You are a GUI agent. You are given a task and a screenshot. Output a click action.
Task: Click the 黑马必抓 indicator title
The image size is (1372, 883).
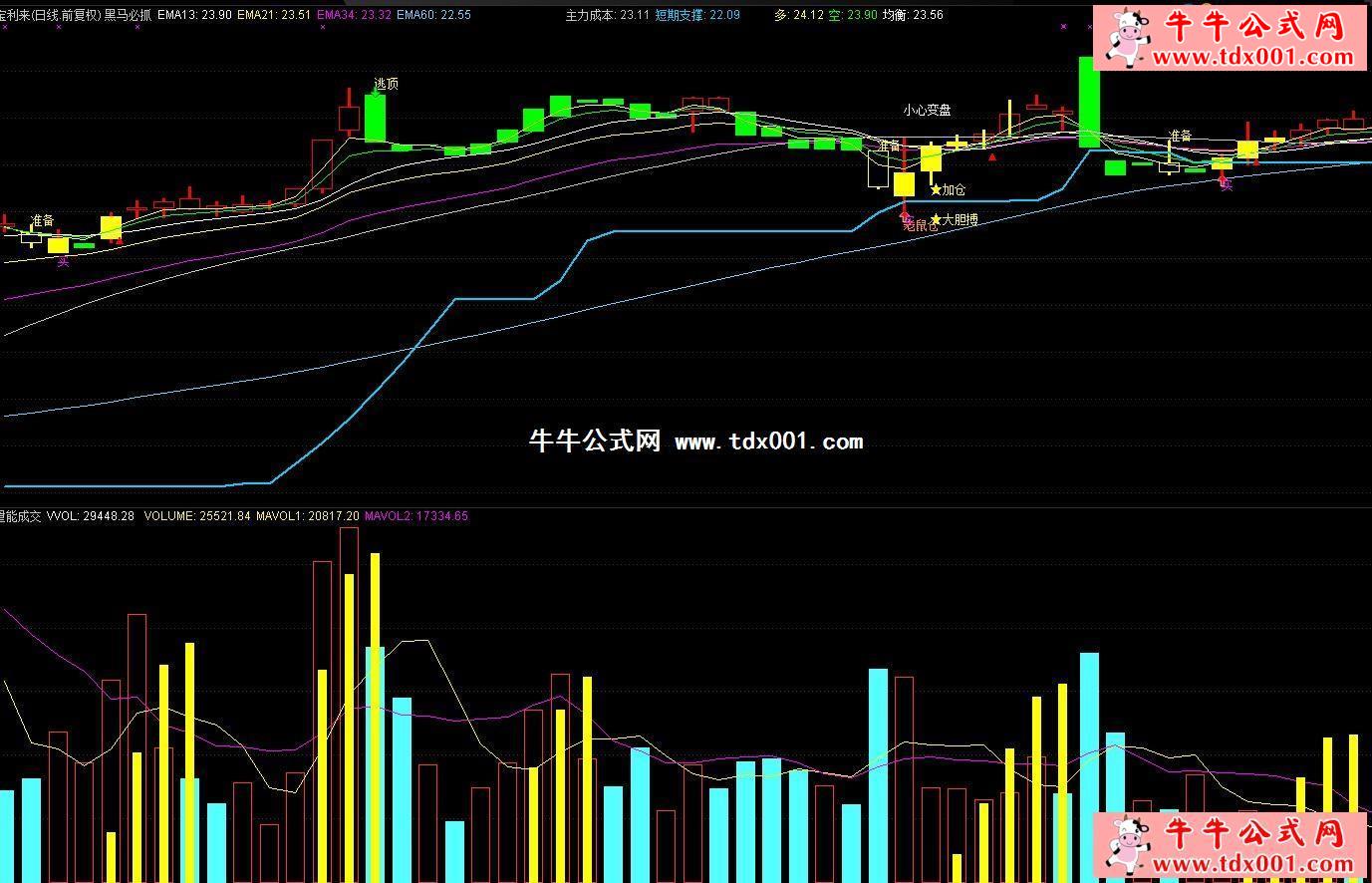click(128, 15)
